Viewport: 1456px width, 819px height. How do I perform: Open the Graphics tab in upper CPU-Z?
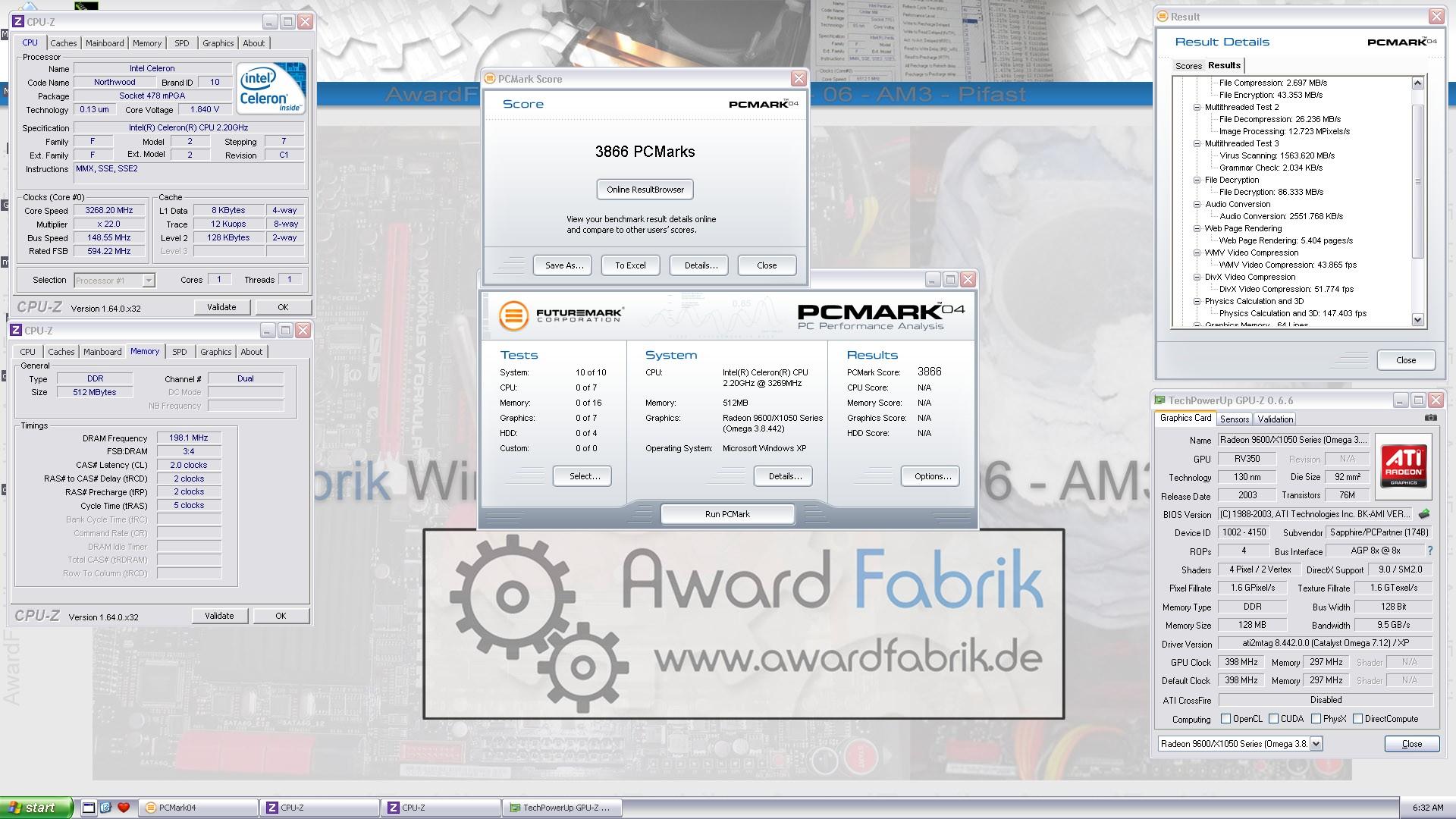218,43
